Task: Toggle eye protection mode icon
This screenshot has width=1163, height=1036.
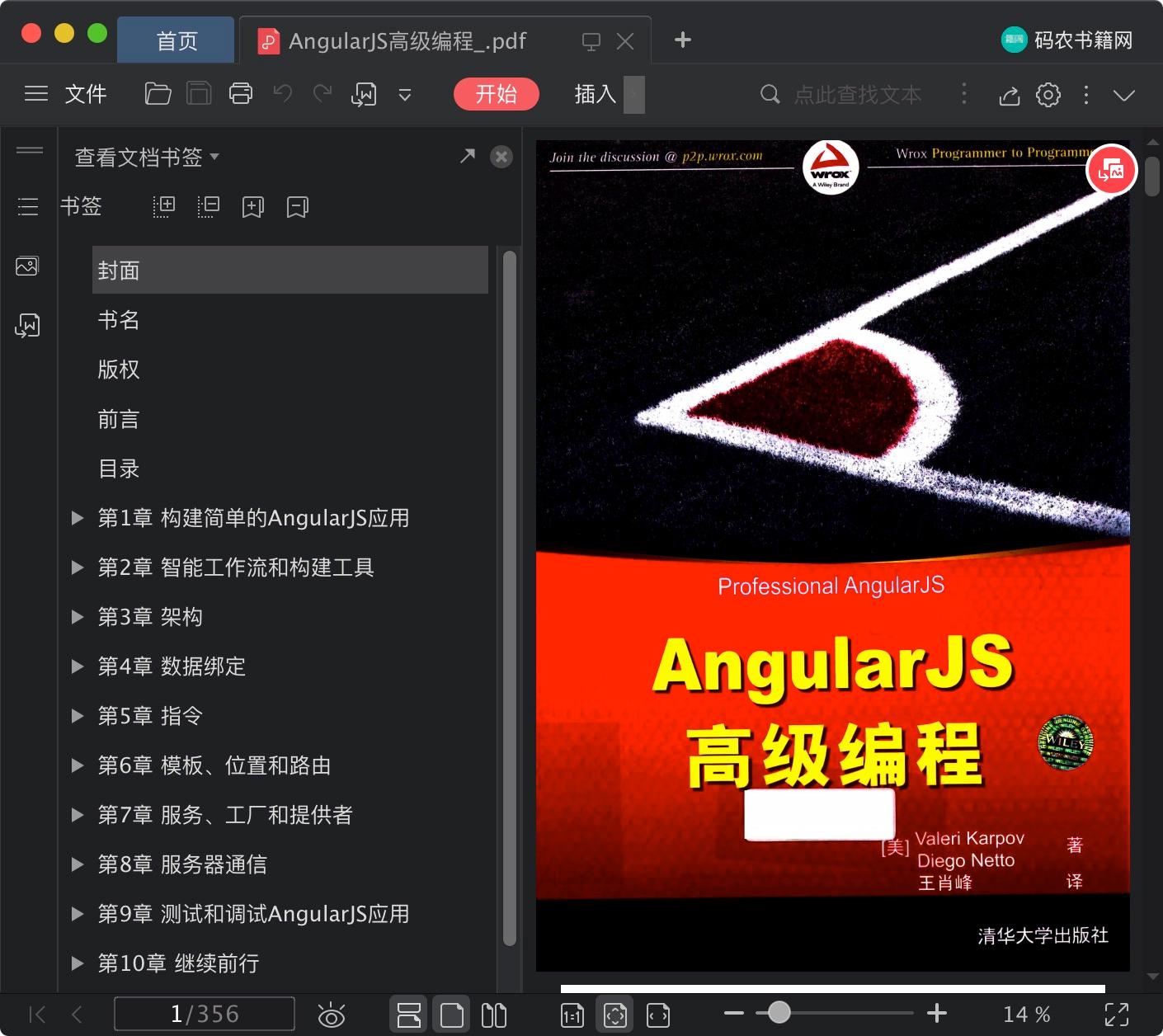Action: 332,1015
